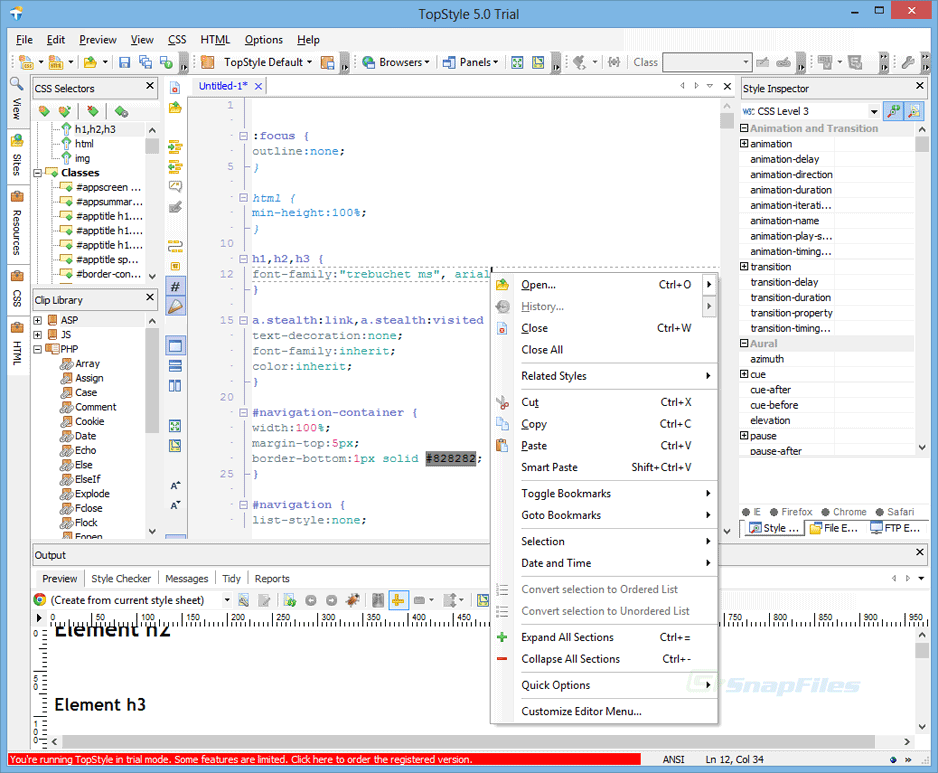The image size is (938, 773).
Task: Open the preview style sheet dropdown
Action: tap(227, 600)
